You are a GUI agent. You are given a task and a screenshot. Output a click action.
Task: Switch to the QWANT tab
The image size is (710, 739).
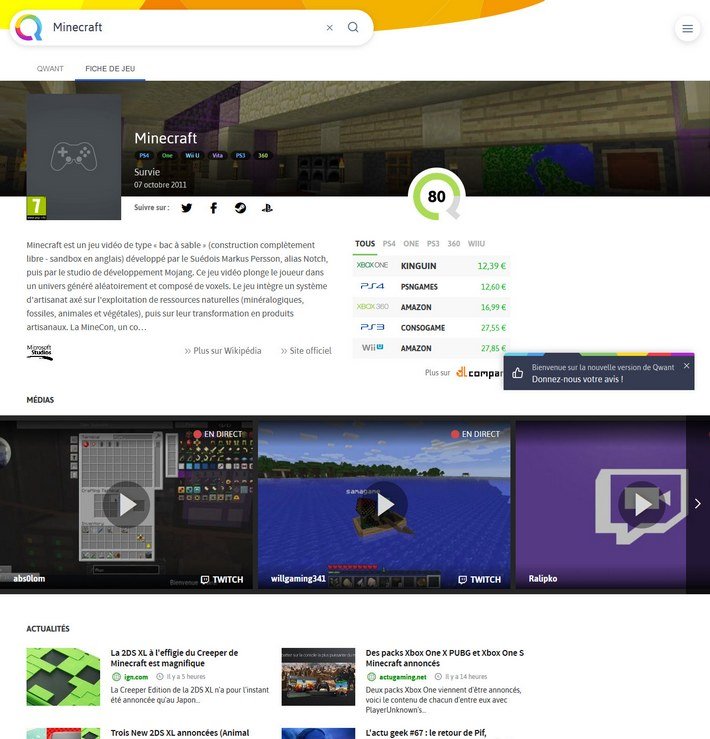[50, 69]
